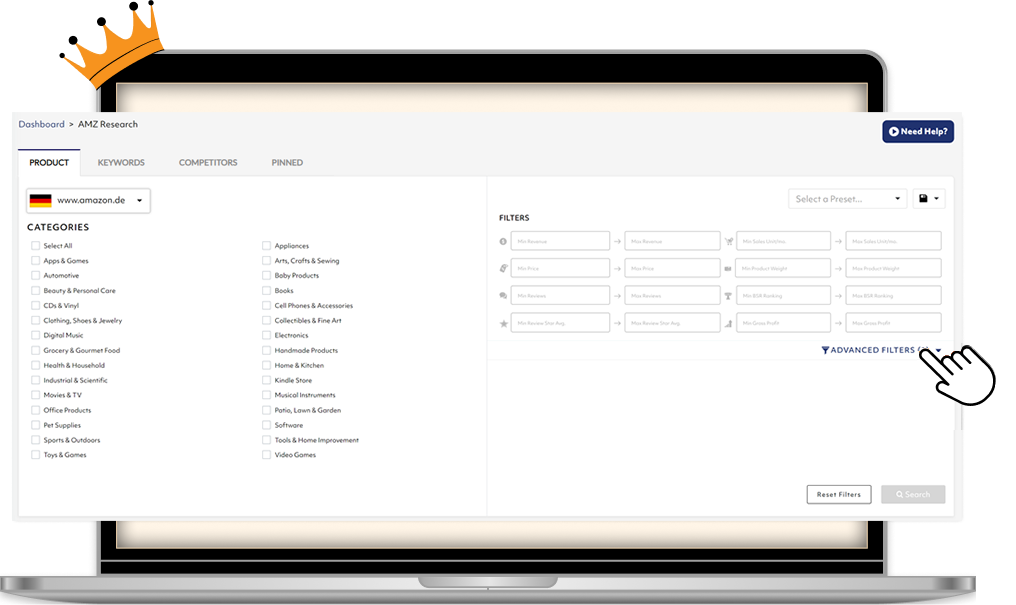Click the floppy disk save preset icon

924,199
